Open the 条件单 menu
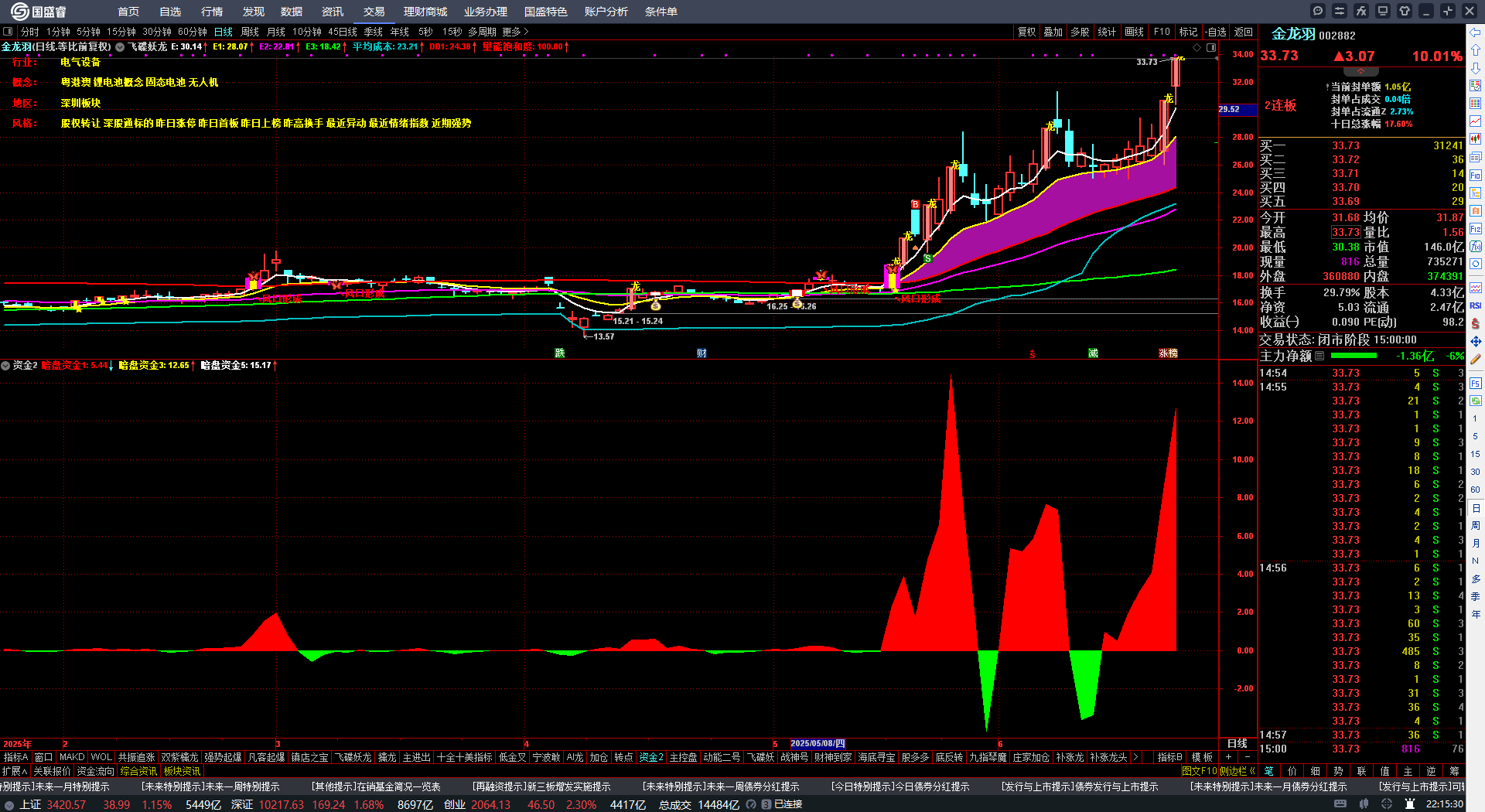Screen dimensions: 1485x812 (661, 12)
